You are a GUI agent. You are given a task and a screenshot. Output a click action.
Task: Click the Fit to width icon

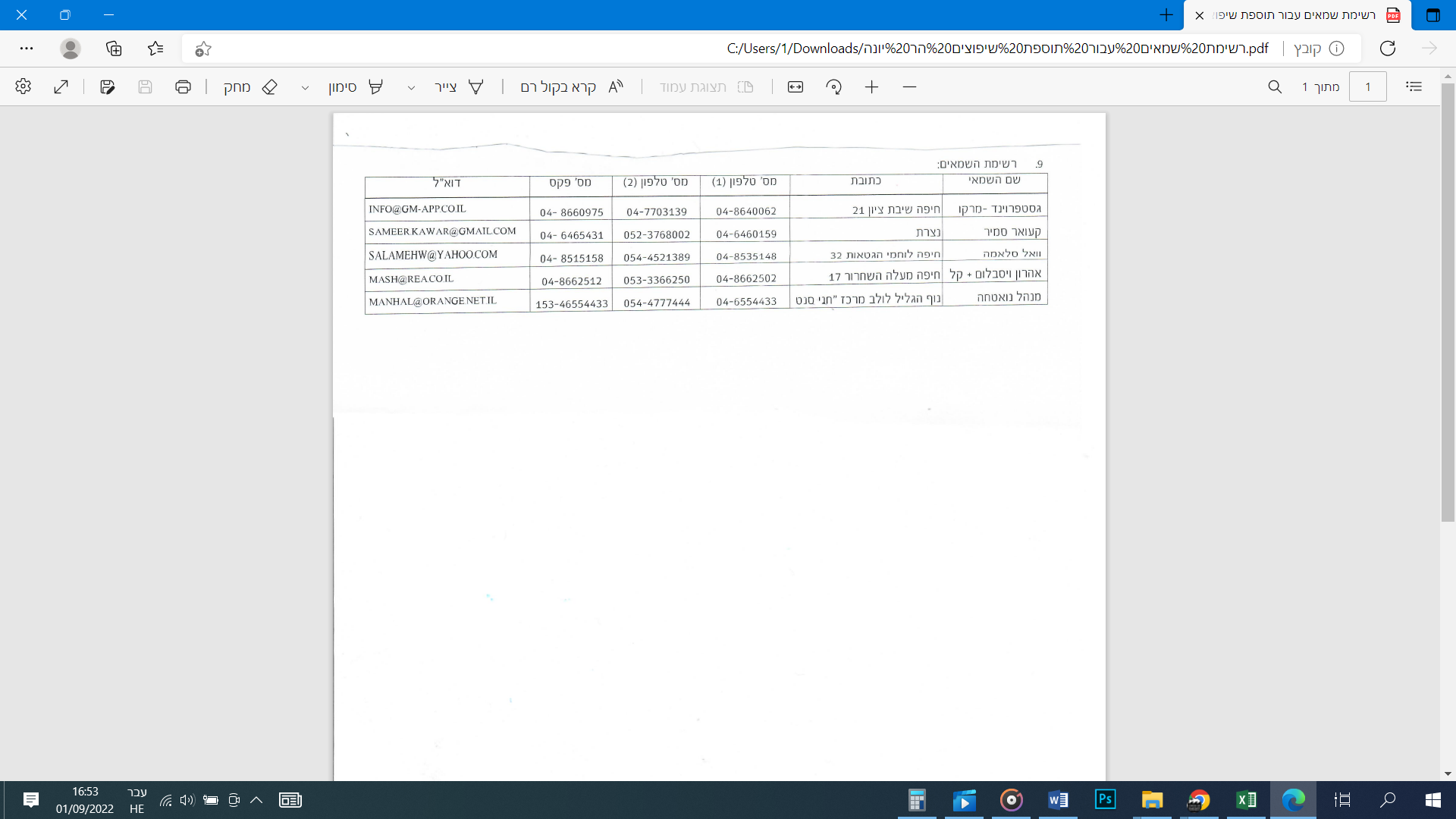(x=795, y=86)
